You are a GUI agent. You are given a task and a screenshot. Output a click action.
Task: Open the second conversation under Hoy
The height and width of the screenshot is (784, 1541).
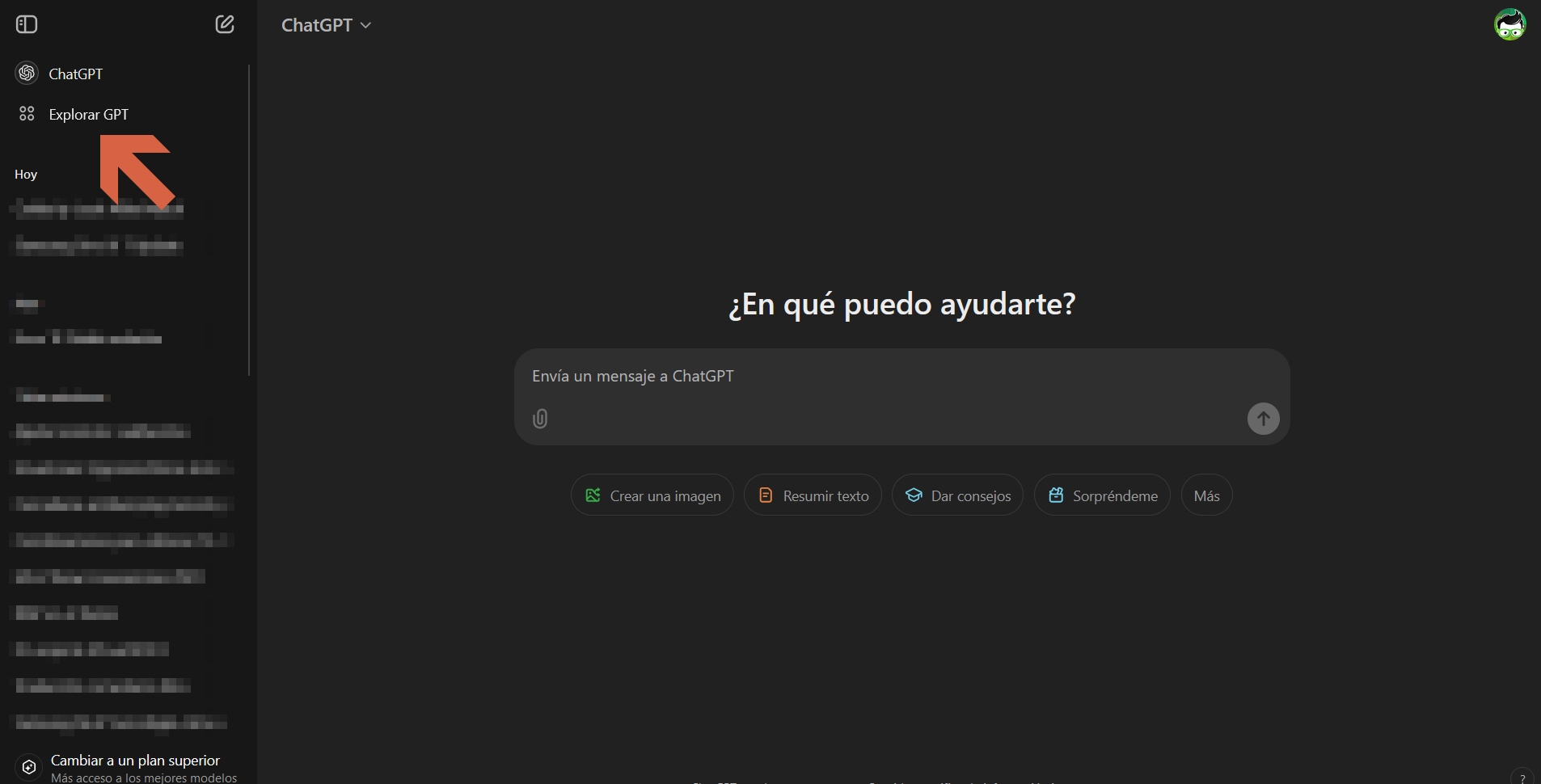[x=99, y=246]
